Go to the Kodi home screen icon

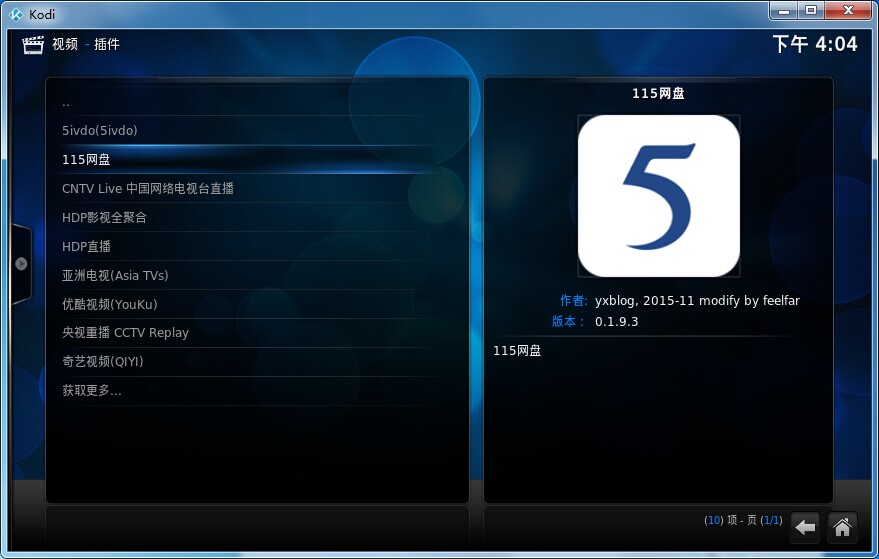coord(843,526)
